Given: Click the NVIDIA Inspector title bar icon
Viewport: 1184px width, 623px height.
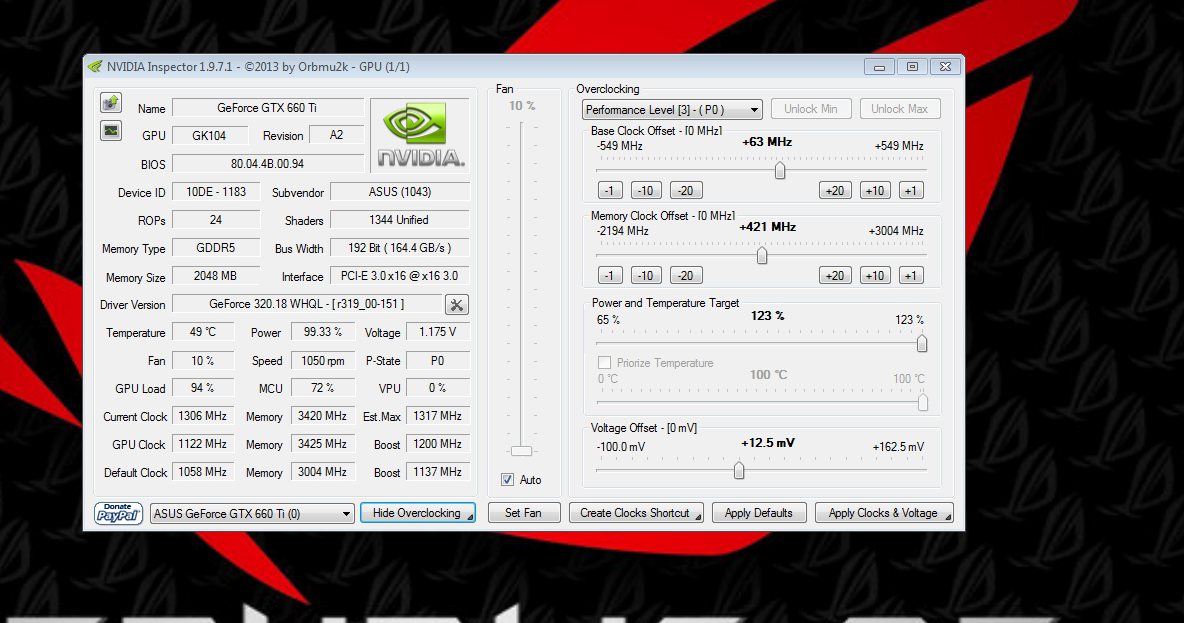Looking at the screenshot, I should point(95,66).
